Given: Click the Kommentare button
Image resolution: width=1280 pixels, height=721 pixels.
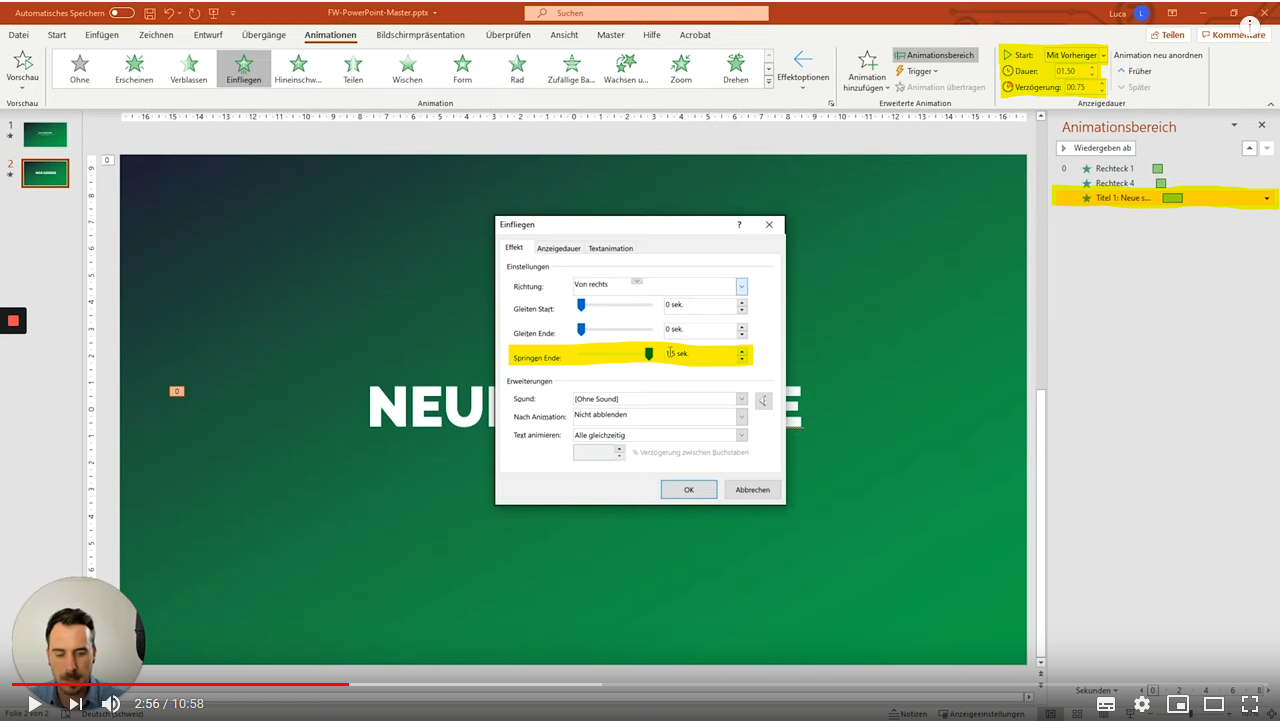Looking at the screenshot, I should (x=1232, y=35).
